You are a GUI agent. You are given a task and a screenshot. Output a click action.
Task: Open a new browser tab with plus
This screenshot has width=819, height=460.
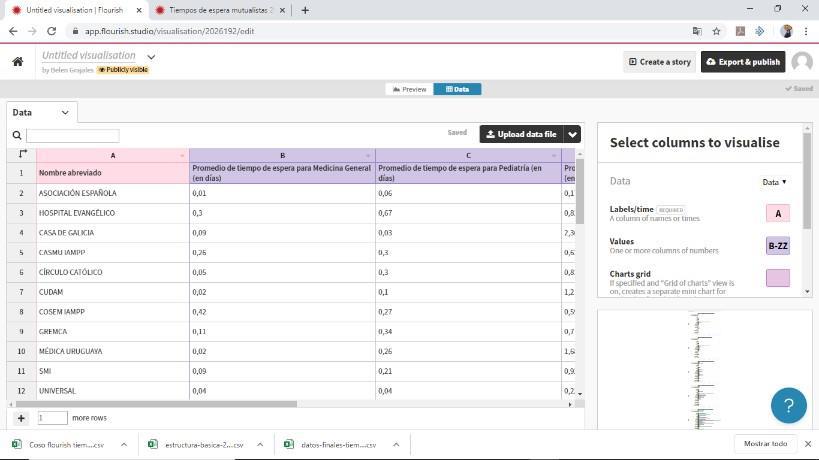coord(305,10)
